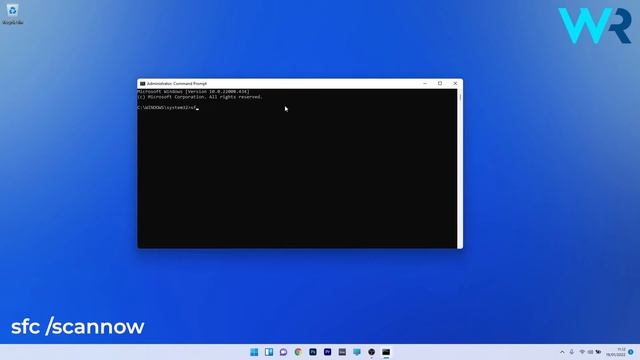Launch Google Chrome from taskbar
Viewport: 640px width, 360px height.
click(x=298, y=352)
